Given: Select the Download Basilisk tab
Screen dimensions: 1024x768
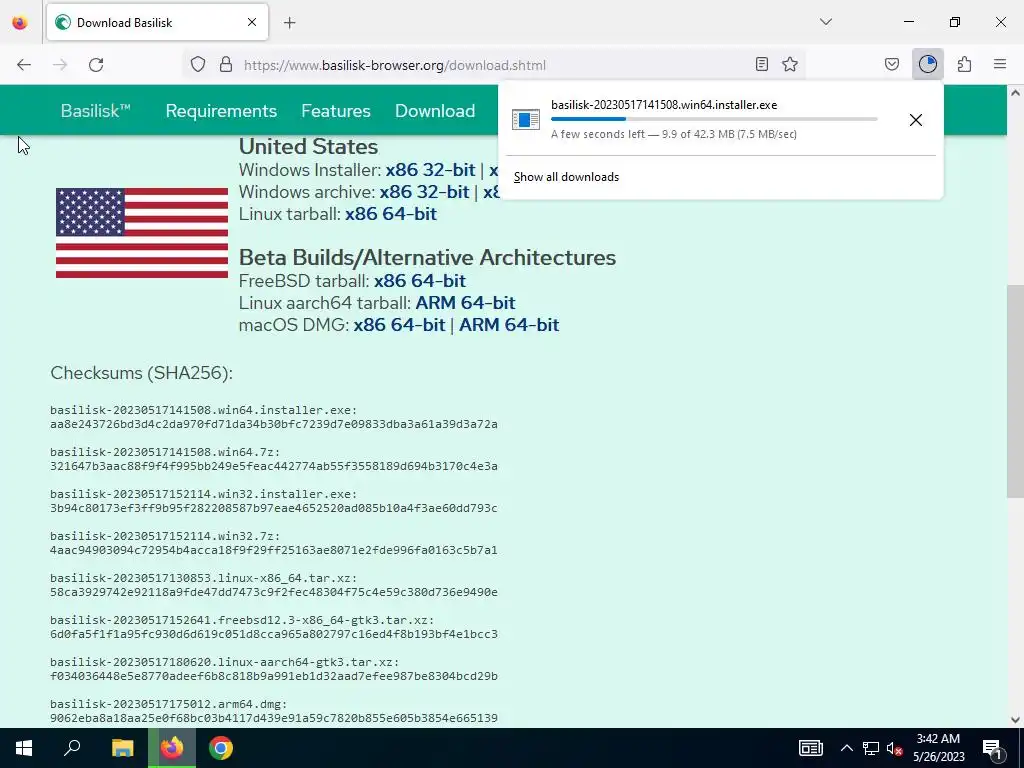Looking at the screenshot, I should tap(157, 23).
